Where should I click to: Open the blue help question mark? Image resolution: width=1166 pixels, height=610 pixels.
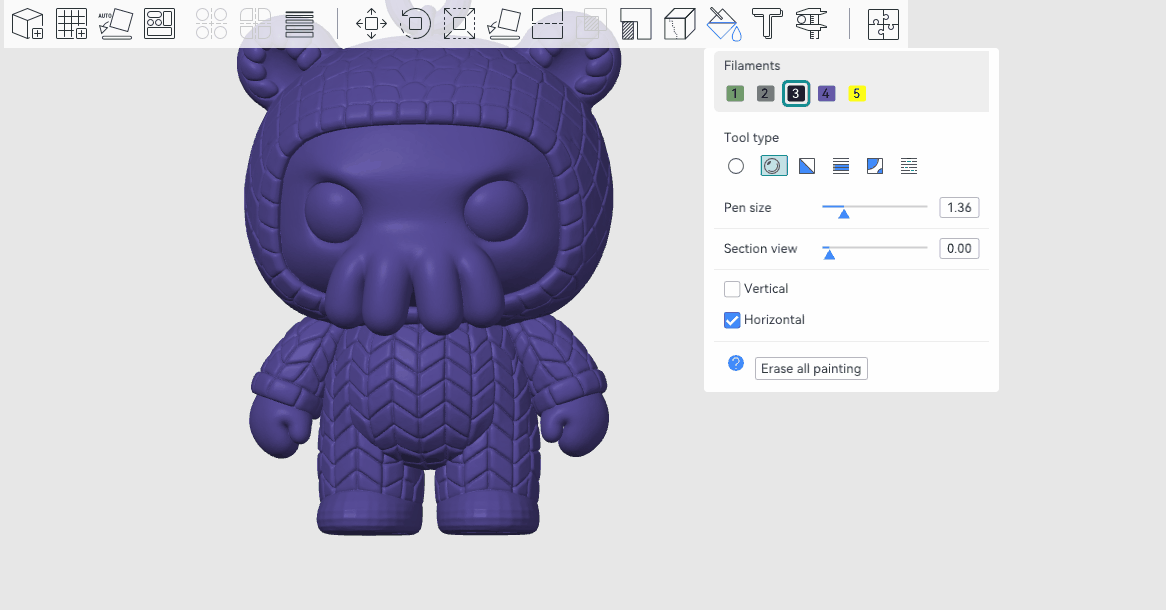tap(735, 363)
